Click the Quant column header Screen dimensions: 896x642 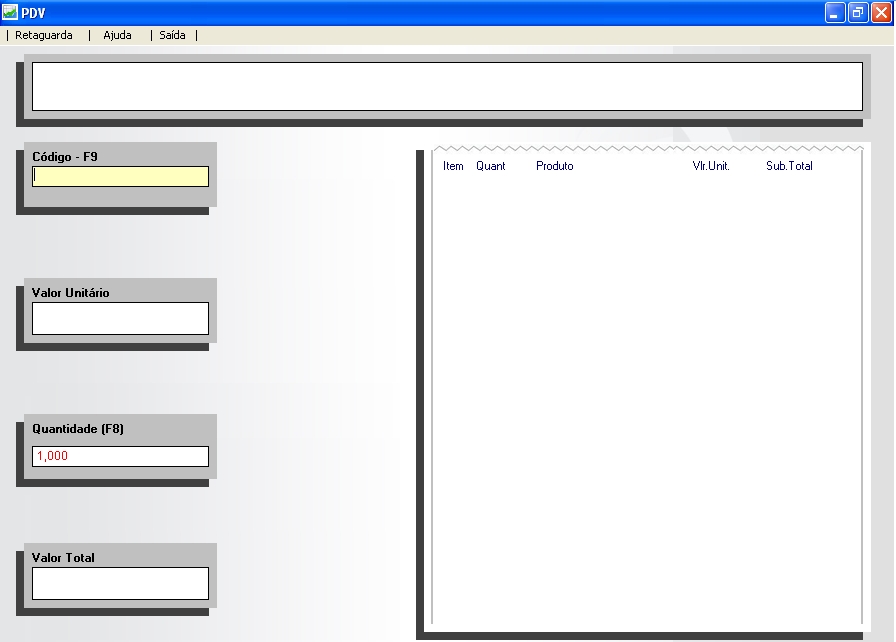click(x=490, y=166)
